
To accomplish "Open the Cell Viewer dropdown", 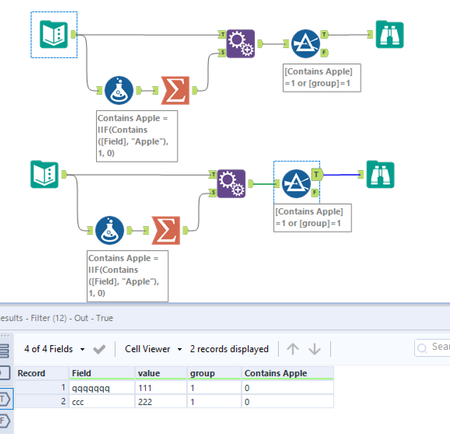I will tap(153, 349).
